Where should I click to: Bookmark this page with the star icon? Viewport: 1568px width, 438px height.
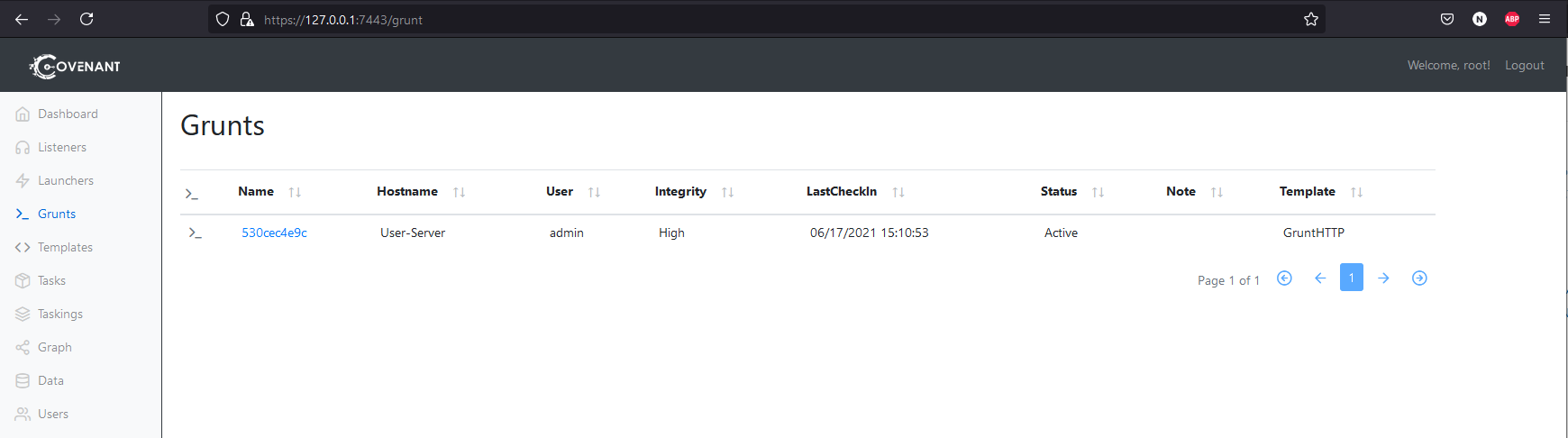[x=1311, y=19]
